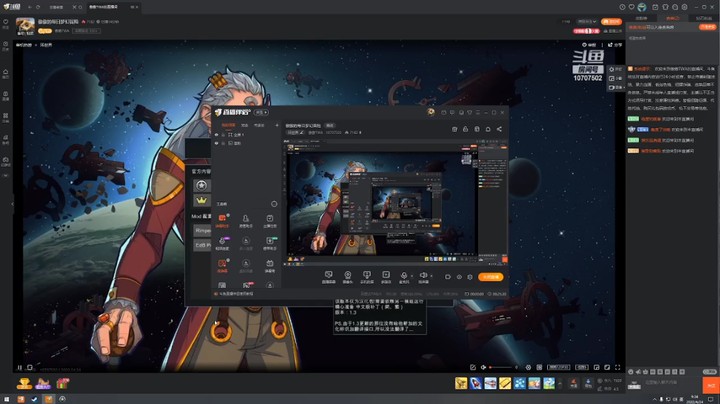720x404 pixels.
Task: Show hidden tray icons chevron on taskbar
Action: point(655,399)
